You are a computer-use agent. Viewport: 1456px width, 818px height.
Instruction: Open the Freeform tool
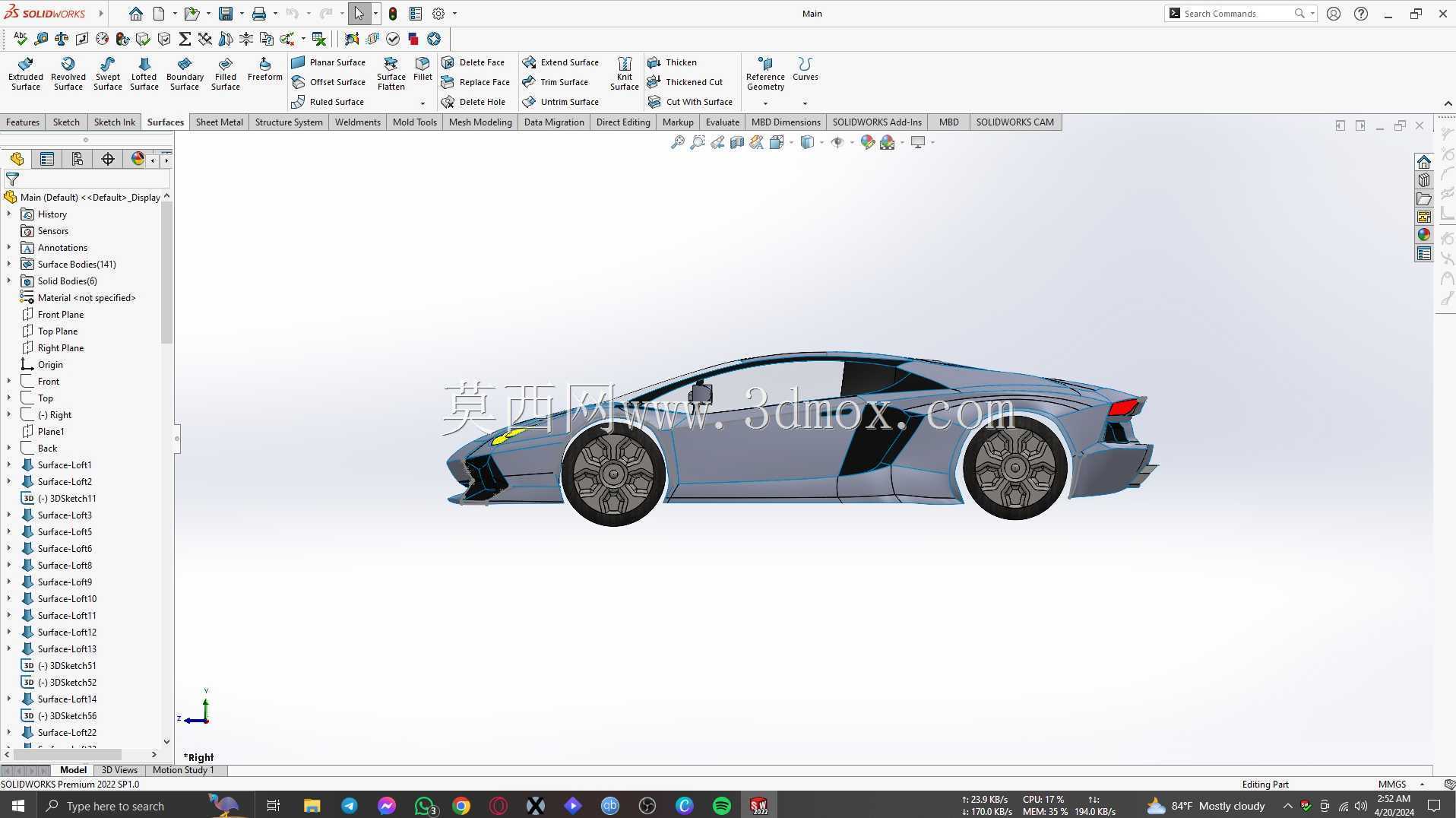pyautogui.click(x=265, y=69)
